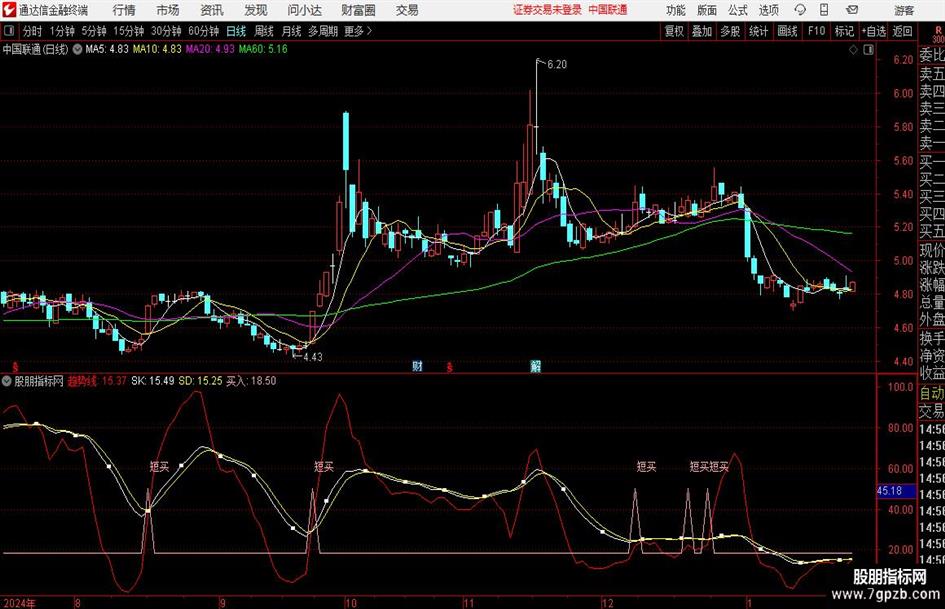Viewport: 945px width, 609px height.
Task: Click the blue 财 marker on chart
Action: (417, 365)
